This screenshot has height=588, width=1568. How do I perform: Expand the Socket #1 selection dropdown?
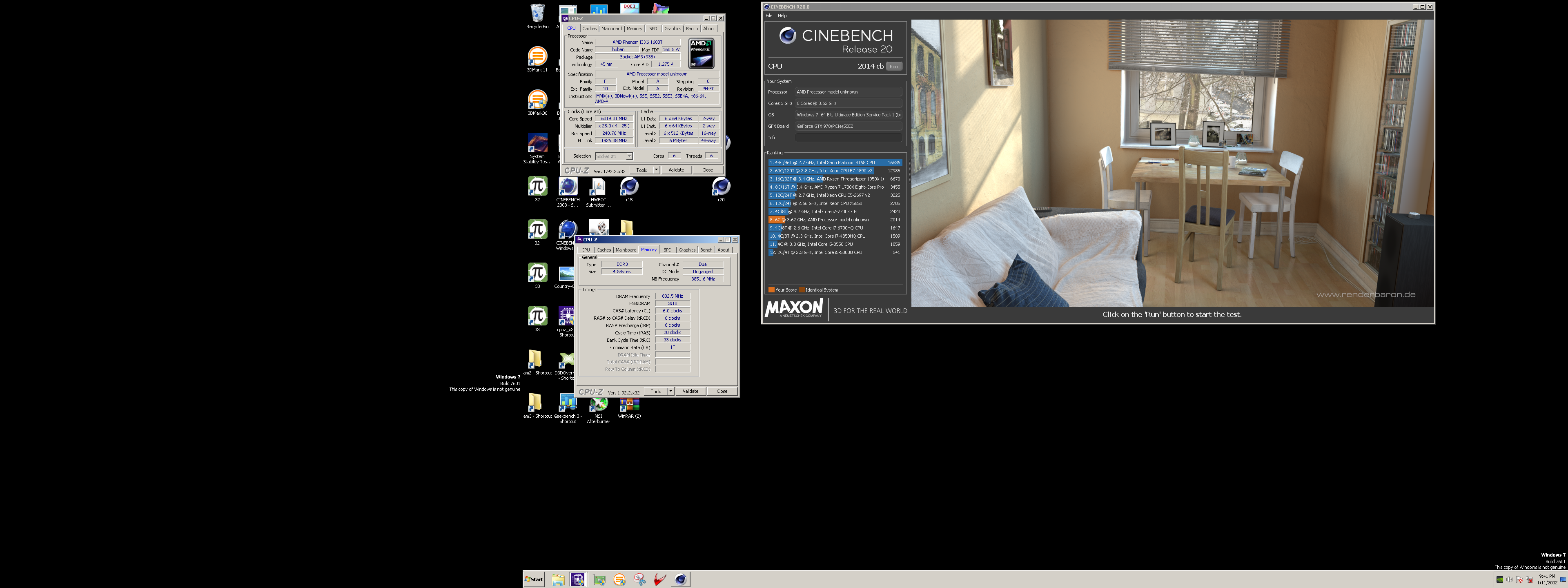point(629,156)
